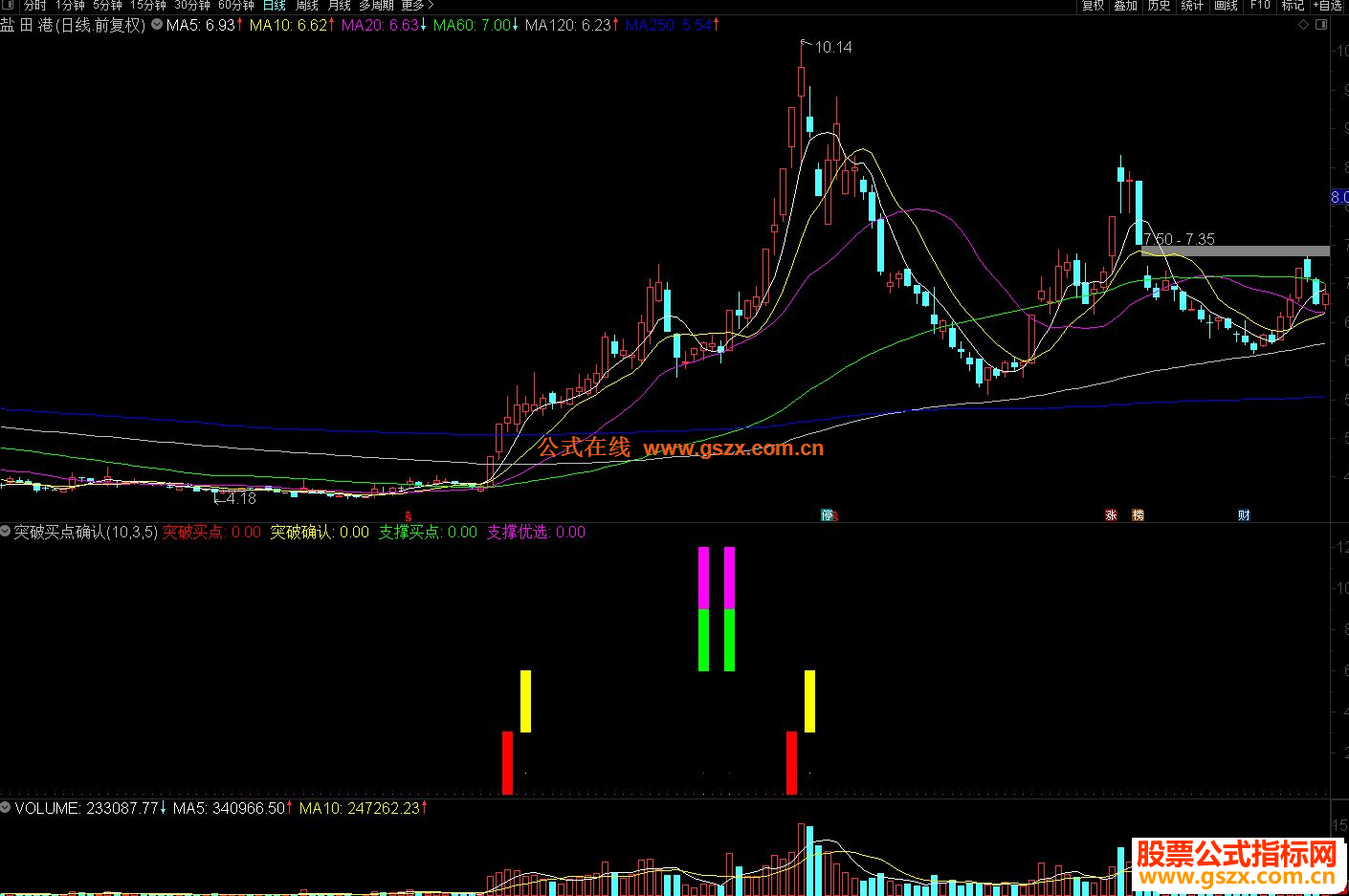Click the 支撑优选: 0.00 value
The height and width of the screenshot is (896, 1349).
coord(536,532)
